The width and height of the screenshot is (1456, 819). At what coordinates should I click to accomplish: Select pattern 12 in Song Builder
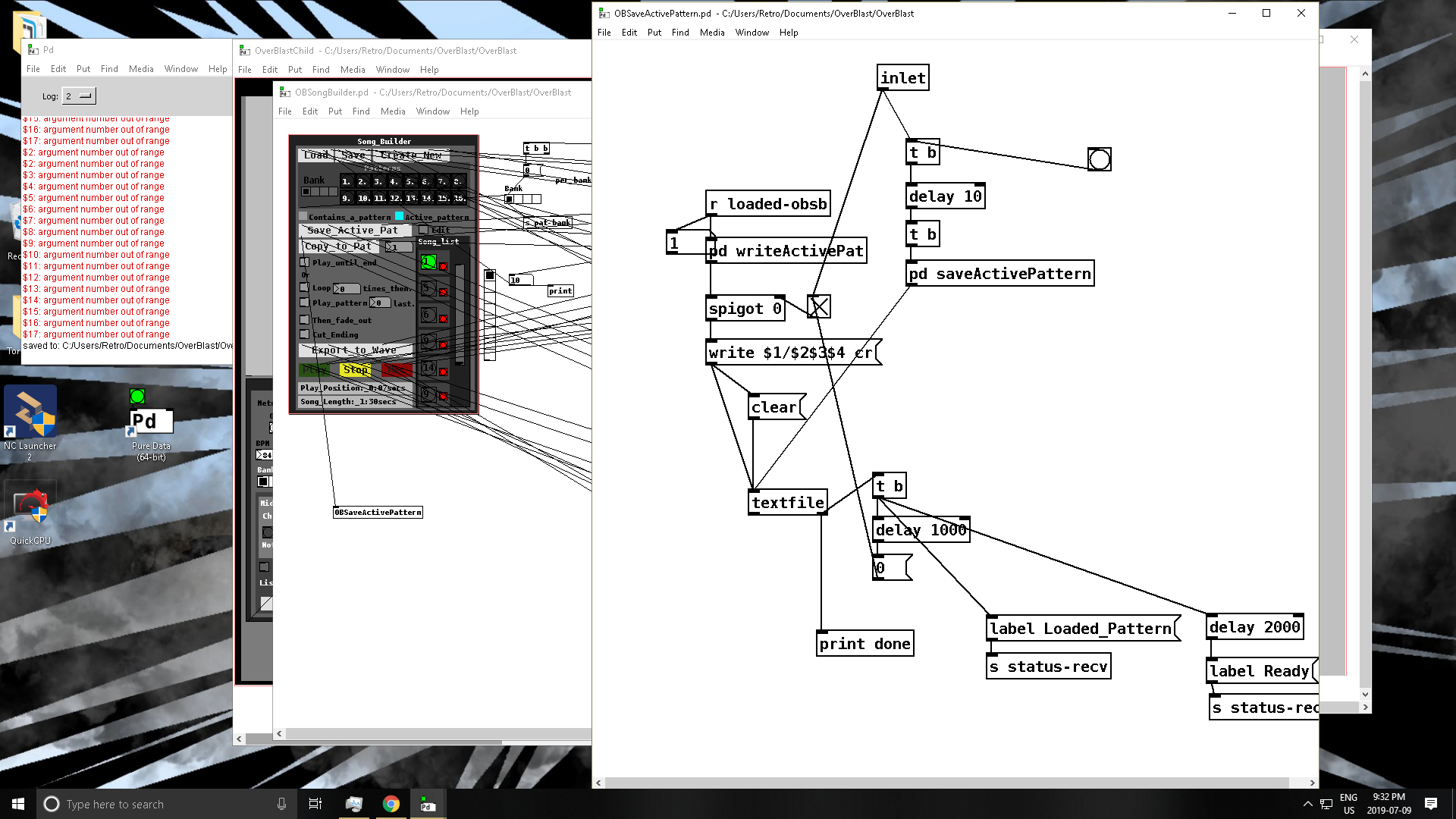coord(395,198)
